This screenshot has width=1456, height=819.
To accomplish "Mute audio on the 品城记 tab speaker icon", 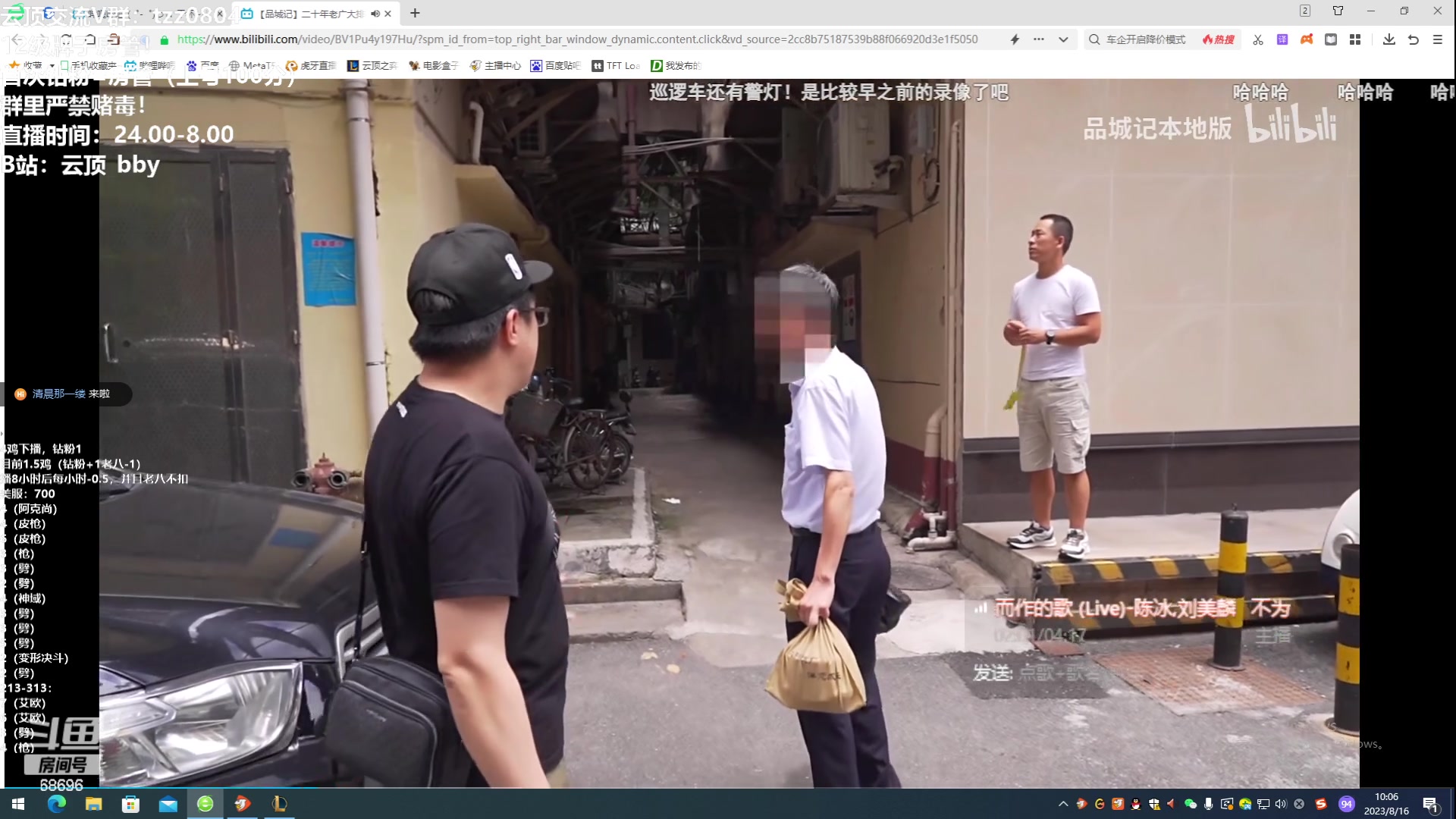I will 375,14.
